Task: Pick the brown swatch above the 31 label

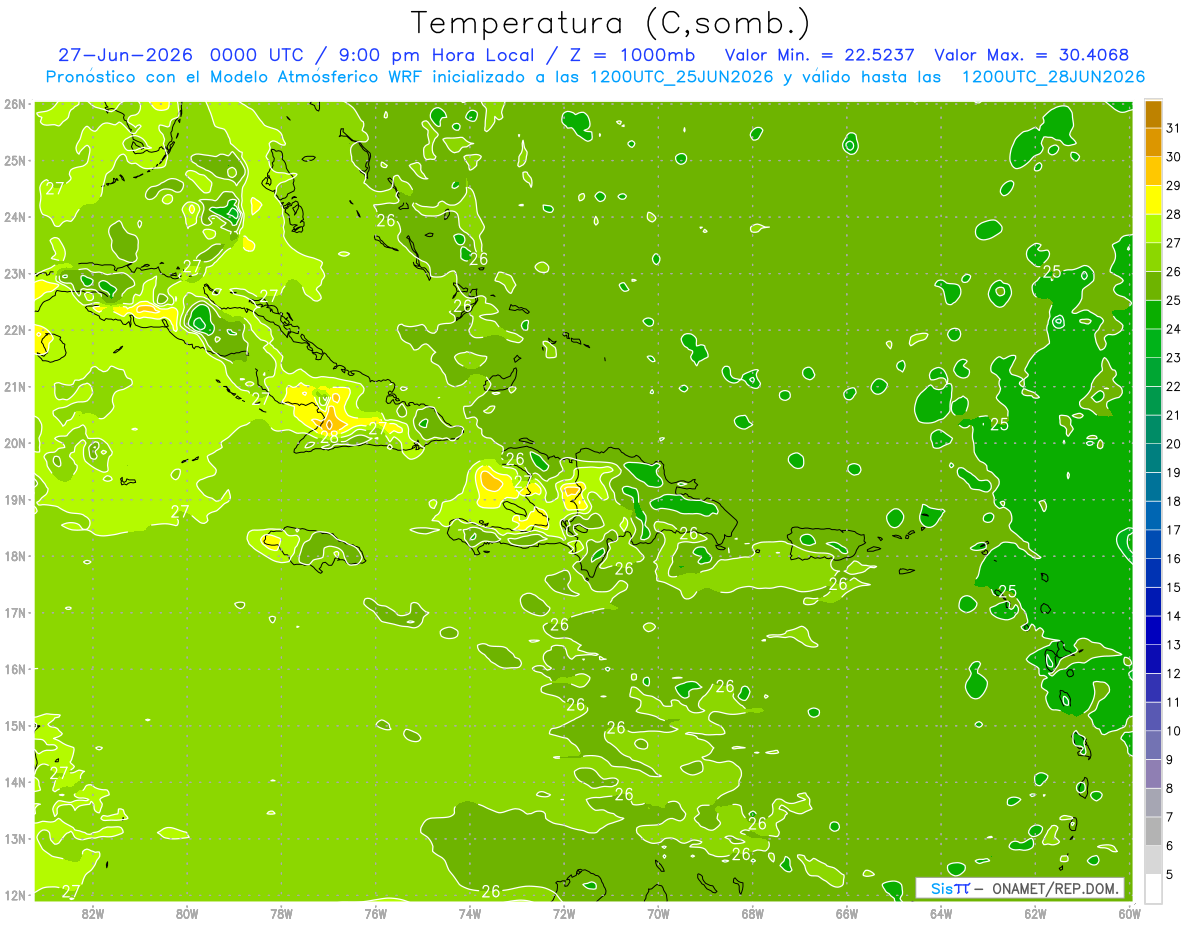Action: [x=1153, y=114]
